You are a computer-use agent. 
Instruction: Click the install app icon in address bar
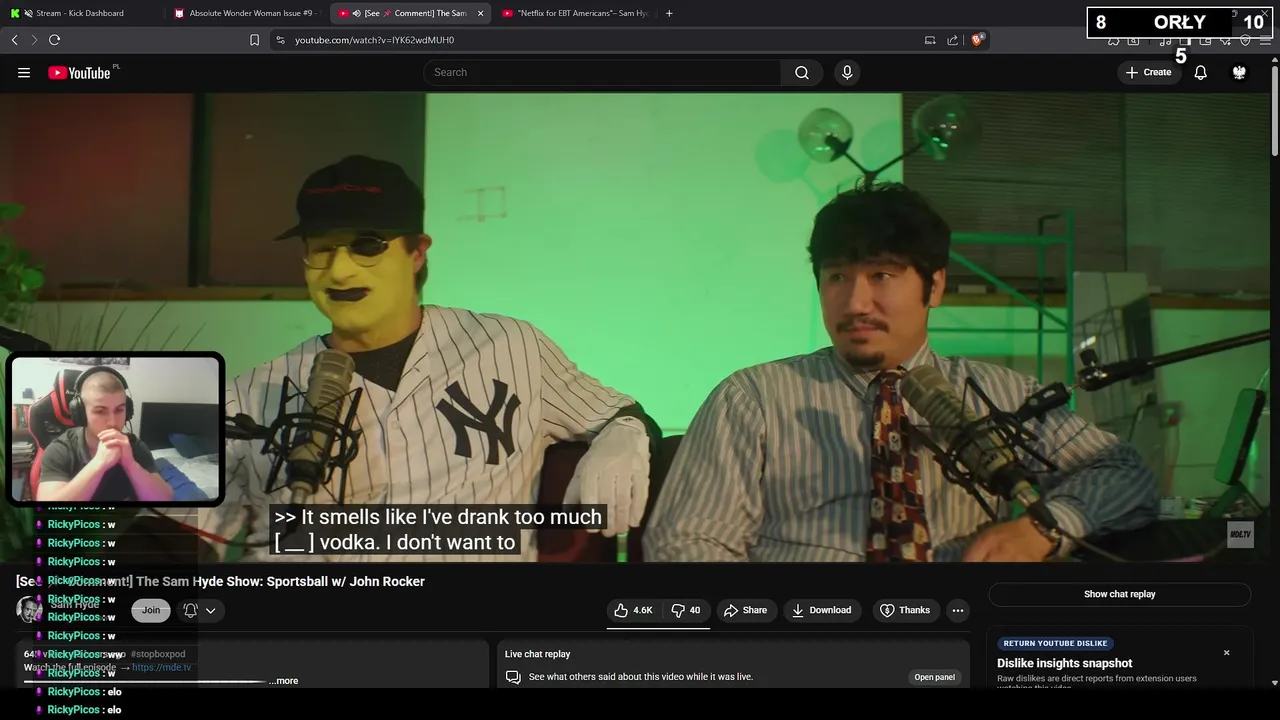click(x=930, y=40)
